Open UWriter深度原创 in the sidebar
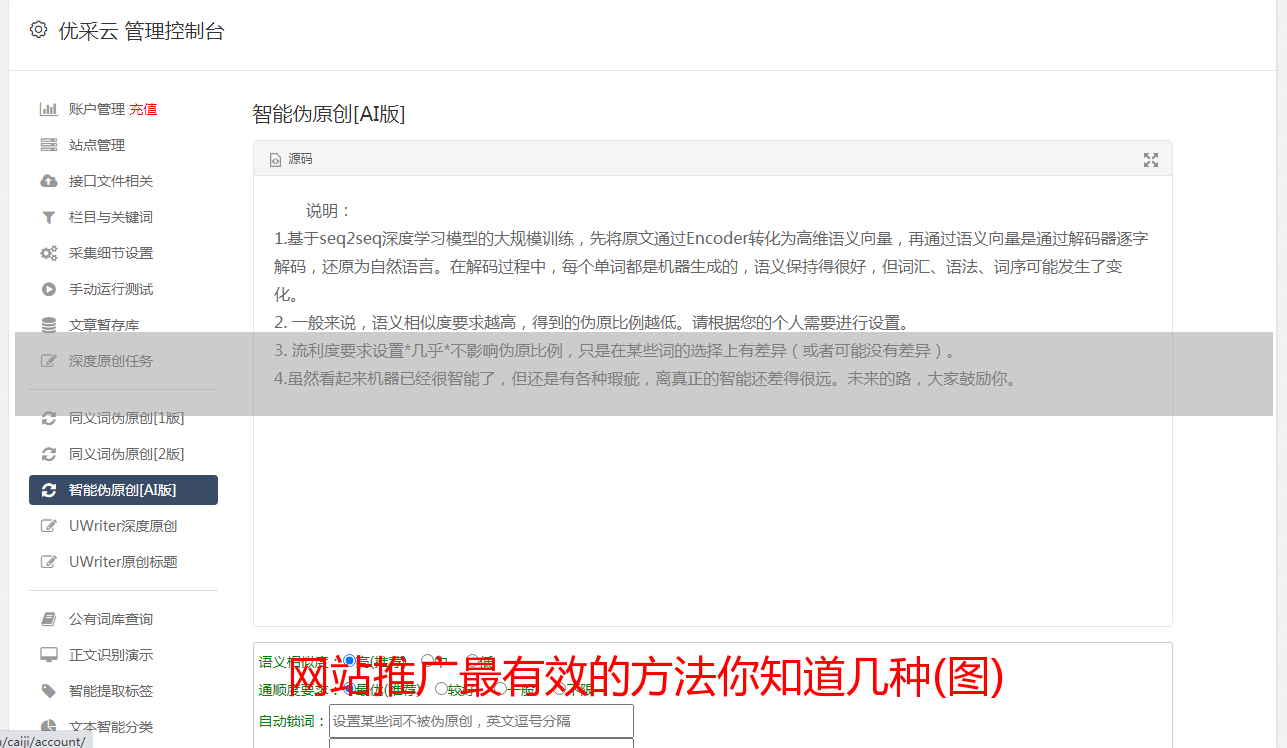The image size is (1287, 748). pyautogui.click(x=123, y=526)
